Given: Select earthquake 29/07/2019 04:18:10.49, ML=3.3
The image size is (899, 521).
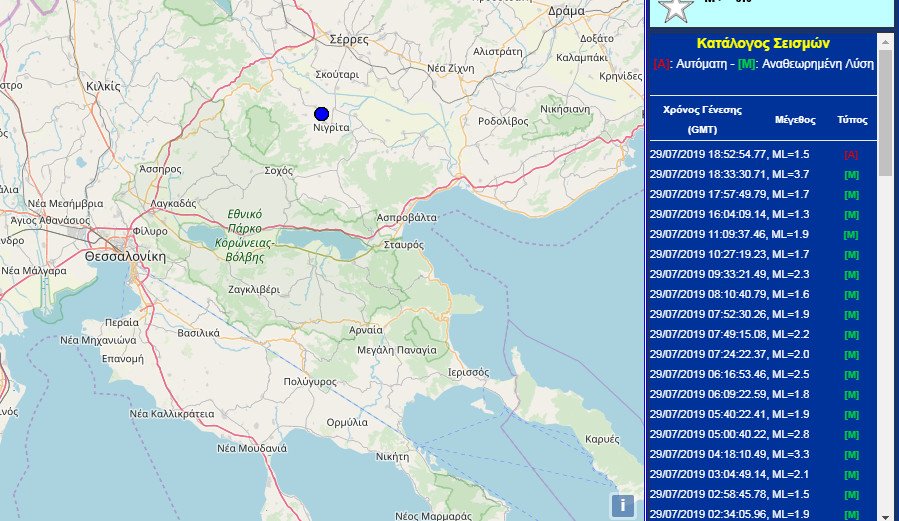Looking at the screenshot, I should [729, 454].
